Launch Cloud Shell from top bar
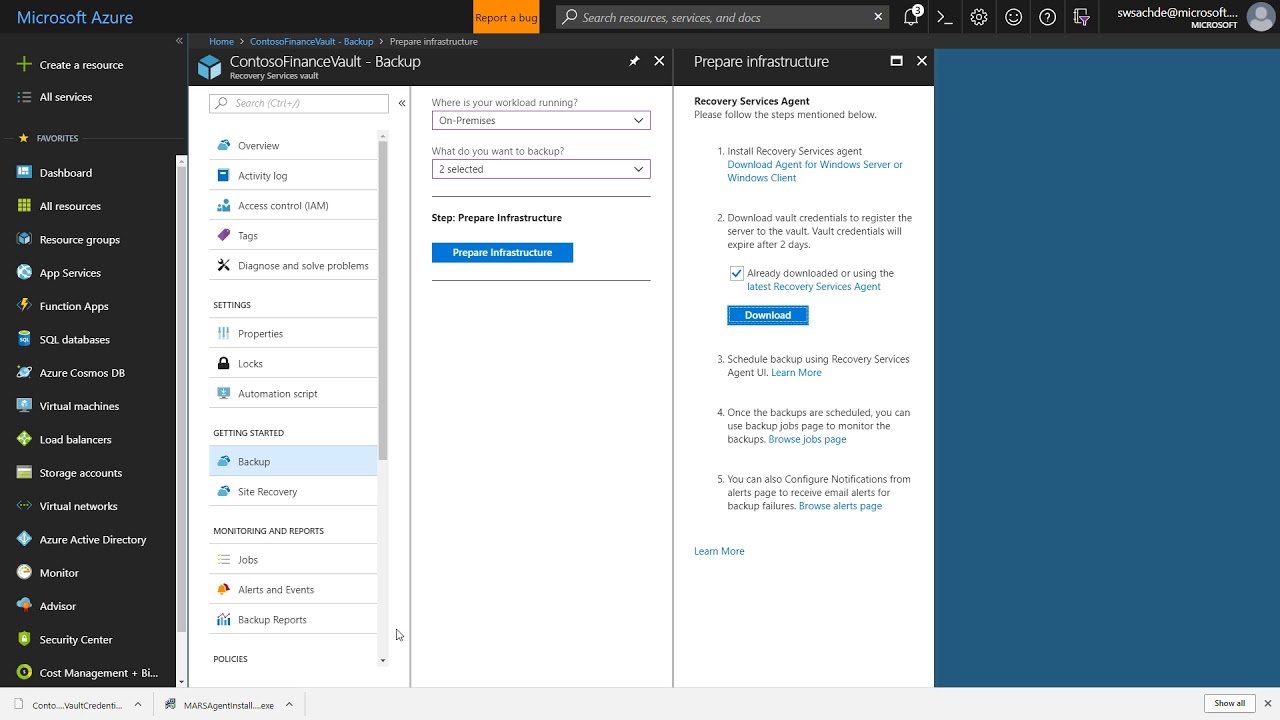1280x720 pixels. click(944, 17)
